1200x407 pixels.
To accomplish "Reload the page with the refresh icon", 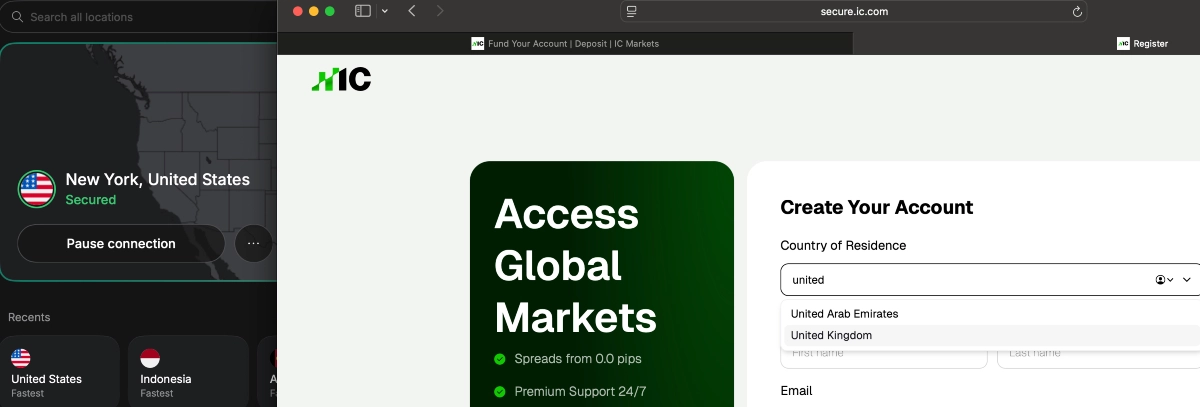I will click(x=1077, y=12).
